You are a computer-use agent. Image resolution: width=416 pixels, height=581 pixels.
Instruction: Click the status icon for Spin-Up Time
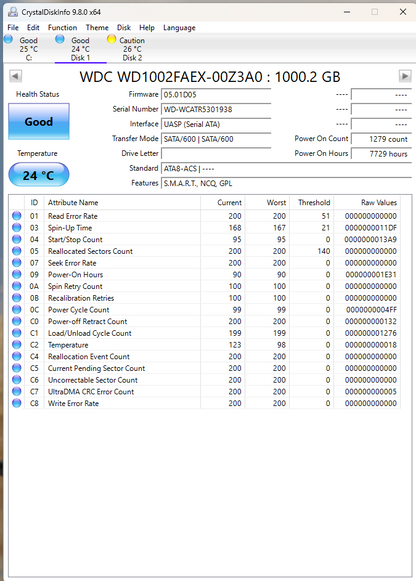(17, 228)
